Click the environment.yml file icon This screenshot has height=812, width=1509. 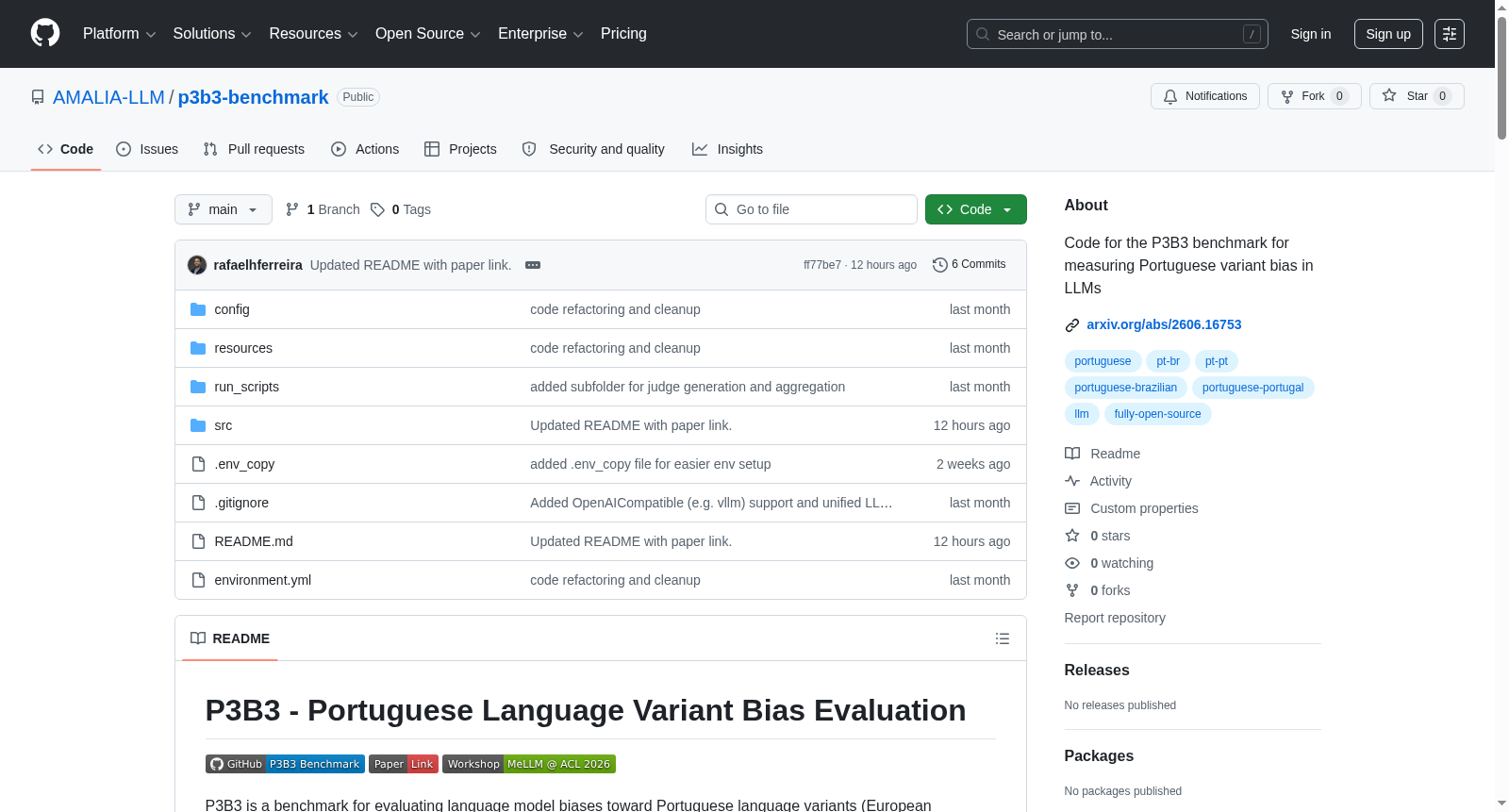click(x=198, y=580)
